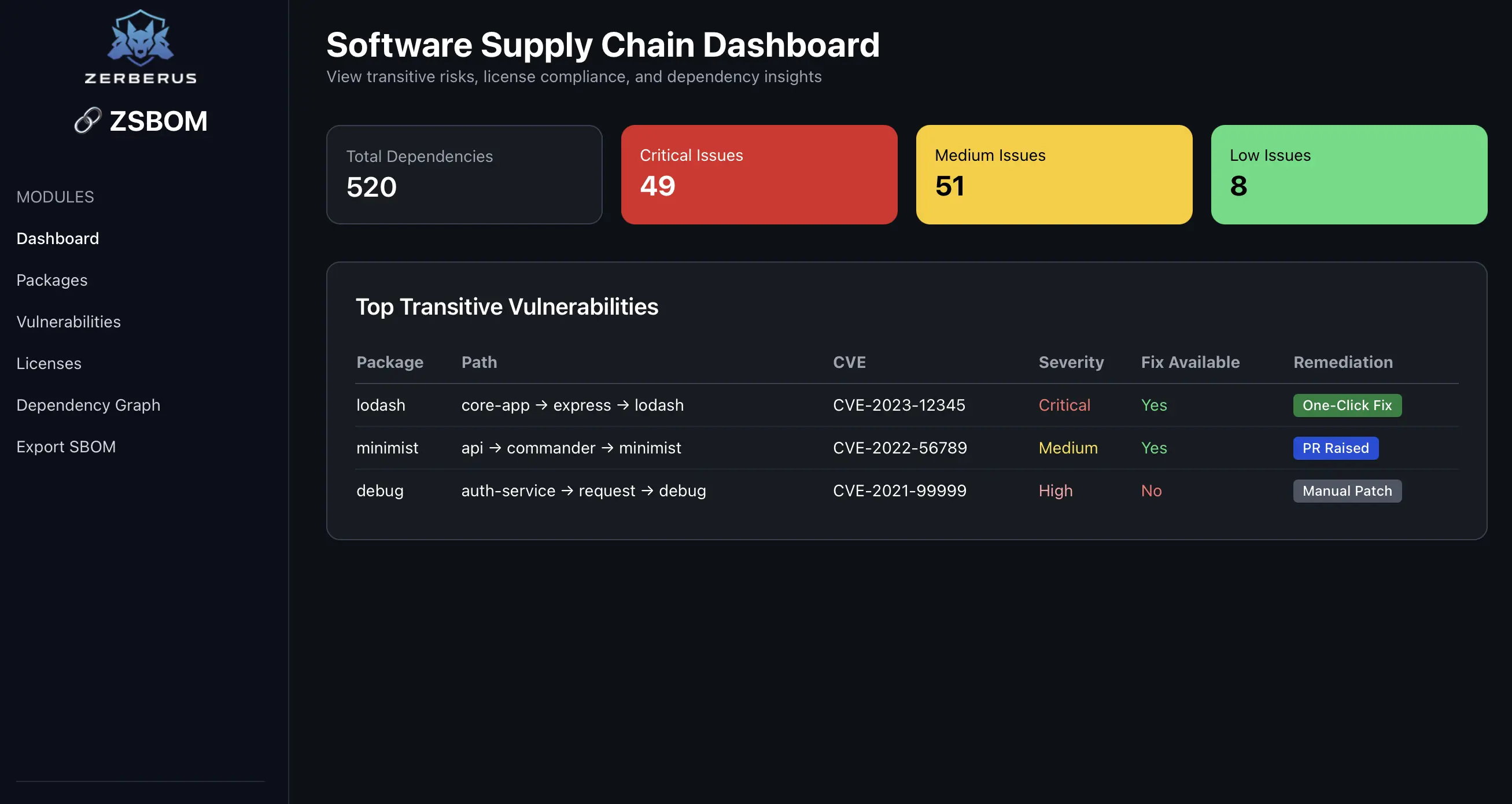Click the CVE column header
The width and height of the screenshot is (1512, 804).
[x=849, y=362]
